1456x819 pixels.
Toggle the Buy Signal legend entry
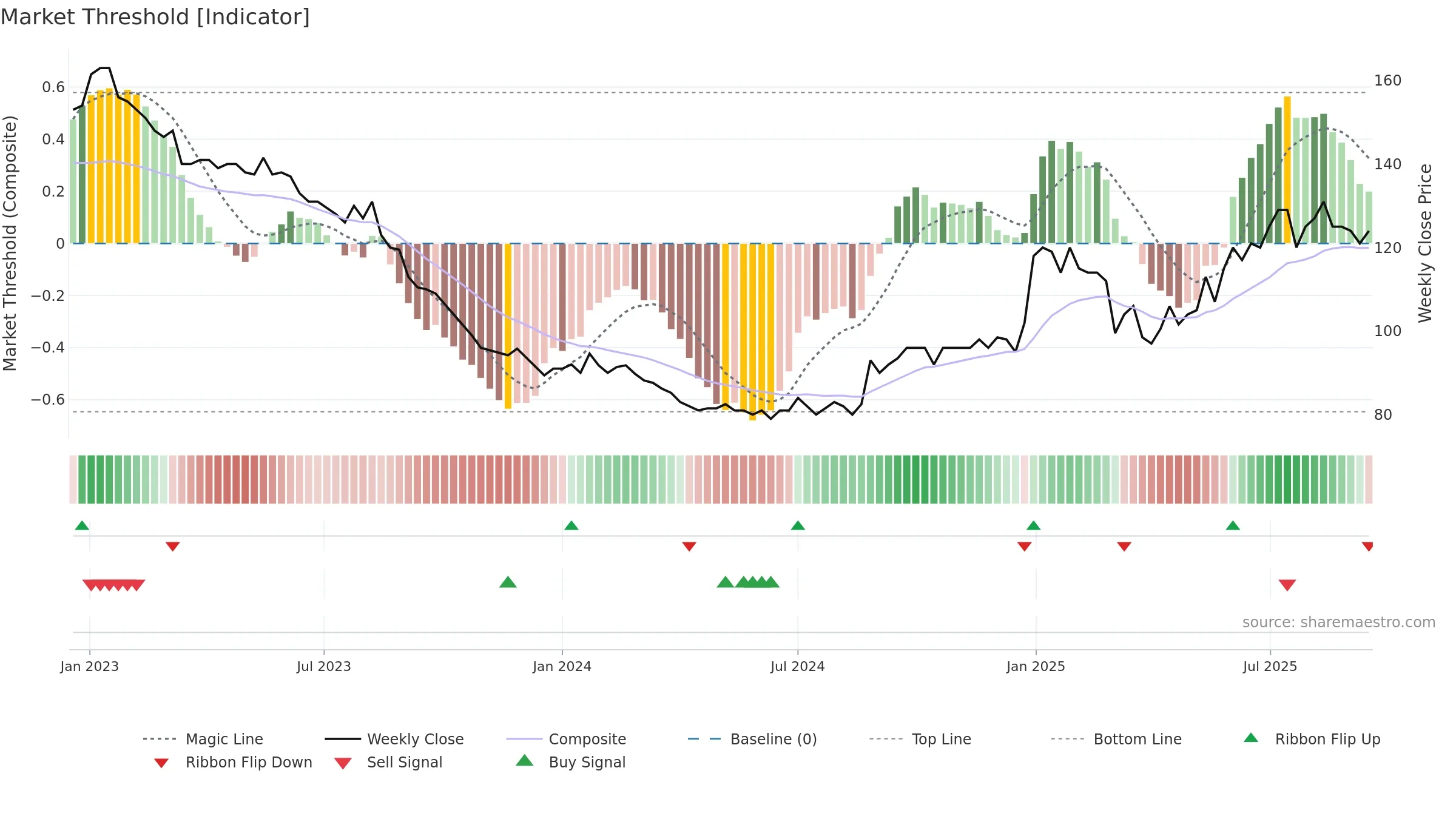[570, 762]
